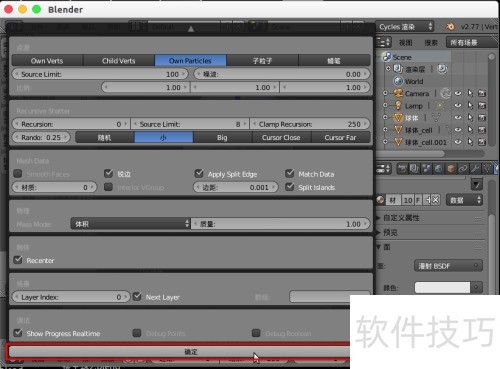The width and height of the screenshot is (500, 369).
Task: Hide Camera using its eye icon
Action: click(x=458, y=93)
